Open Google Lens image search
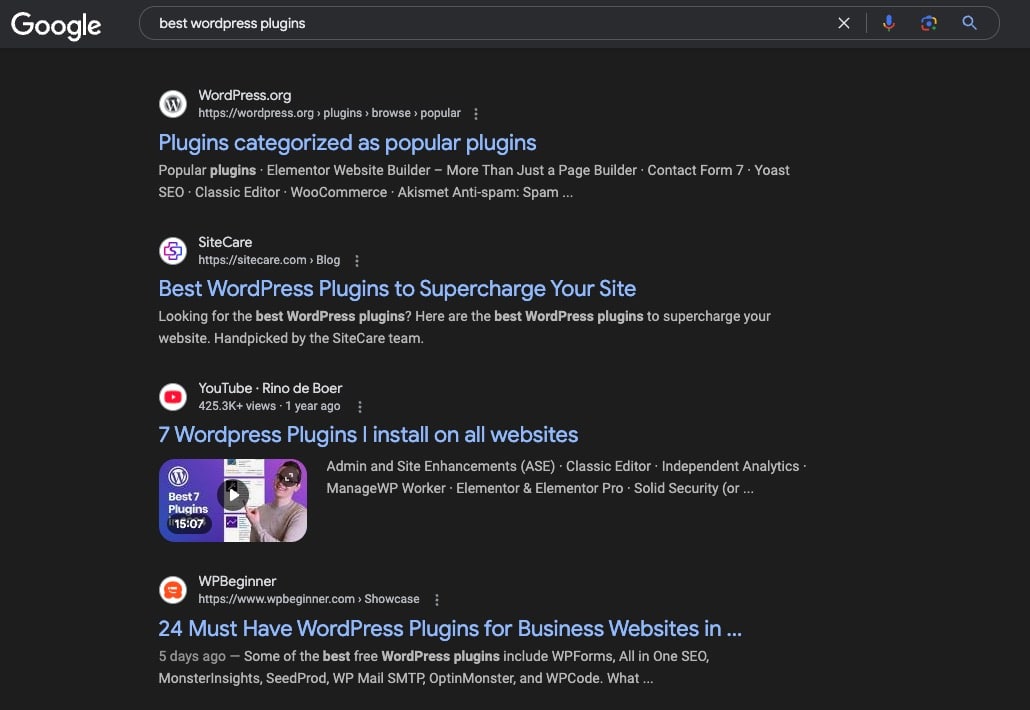Image resolution: width=1030 pixels, height=710 pixels. [929, 23]
